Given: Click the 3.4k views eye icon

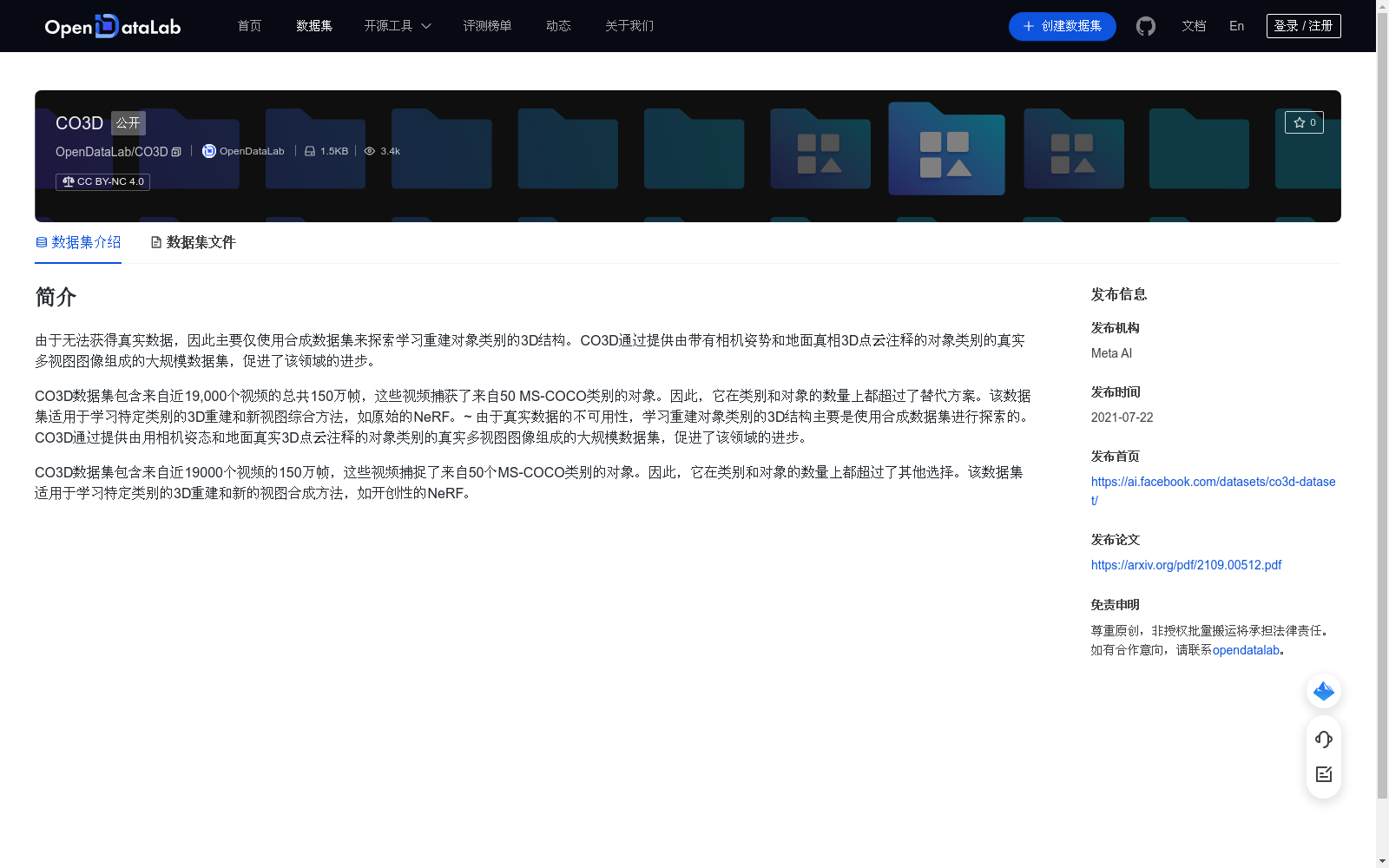Looking at the screenshot, I should coord(370,151).
